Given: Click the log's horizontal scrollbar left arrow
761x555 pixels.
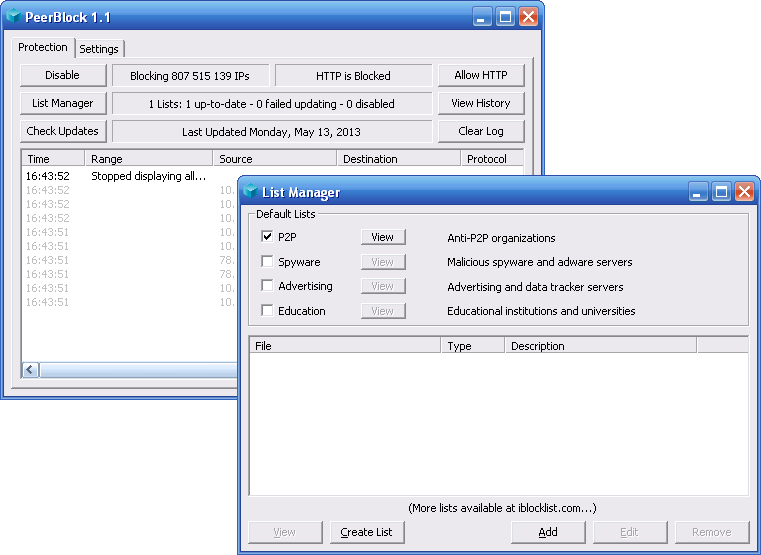Looking at the screenshot, I should pos(30,370).
